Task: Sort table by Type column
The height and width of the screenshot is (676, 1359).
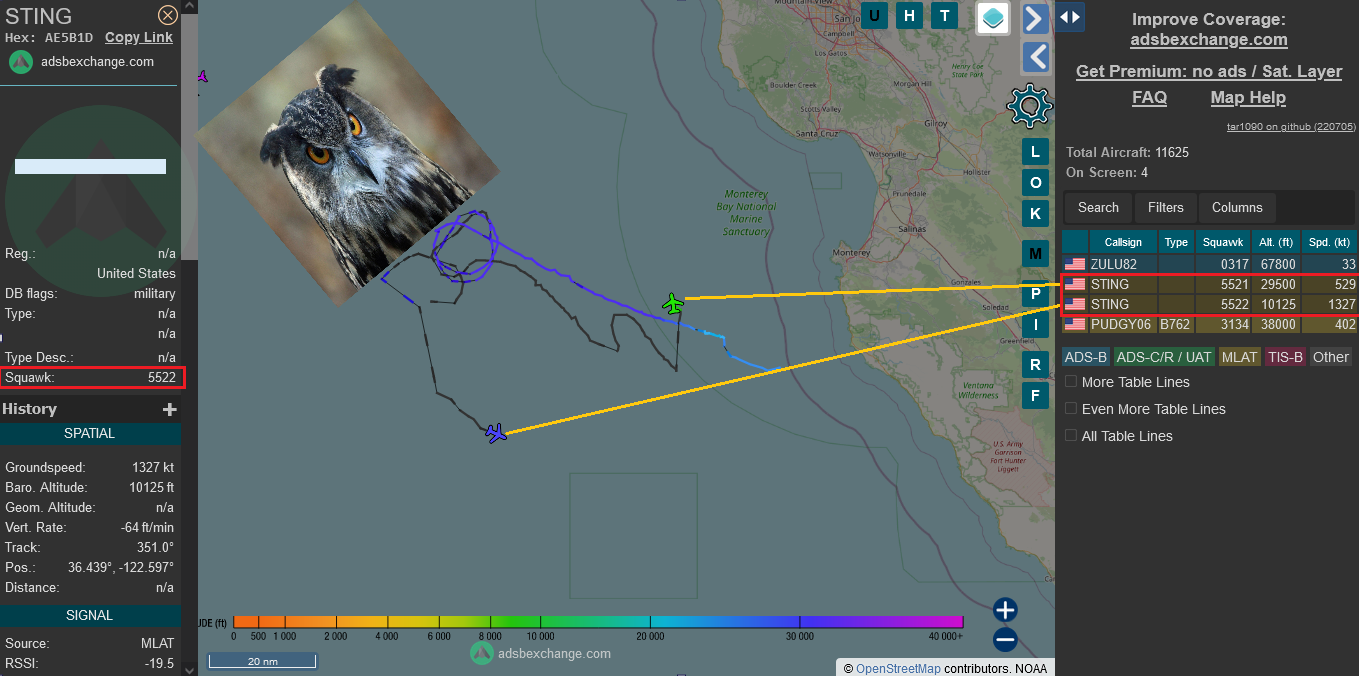Action: point(1177,242)
